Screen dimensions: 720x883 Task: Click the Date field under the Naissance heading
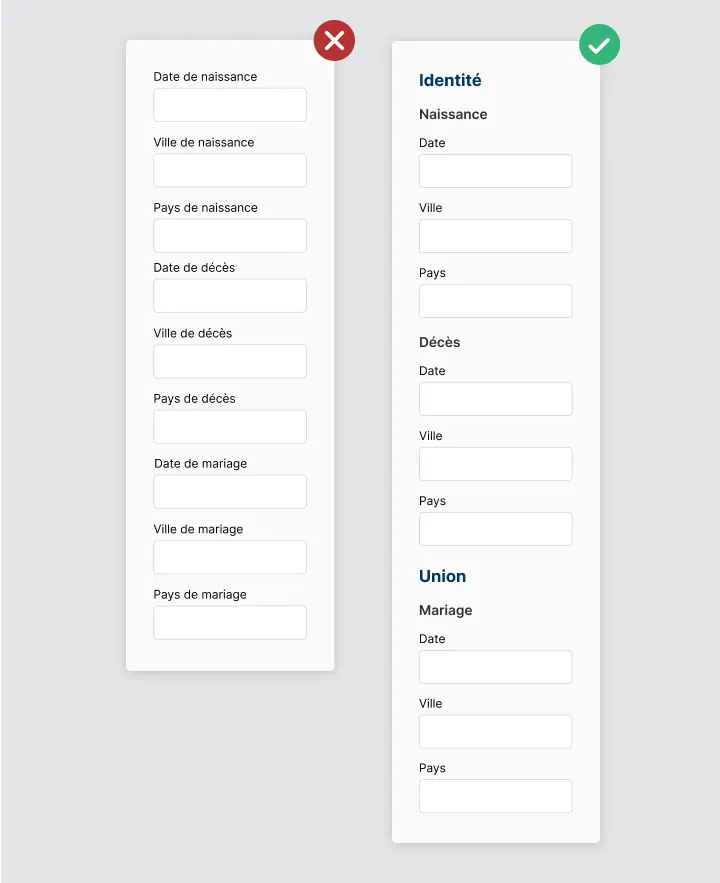coord(495,171)
